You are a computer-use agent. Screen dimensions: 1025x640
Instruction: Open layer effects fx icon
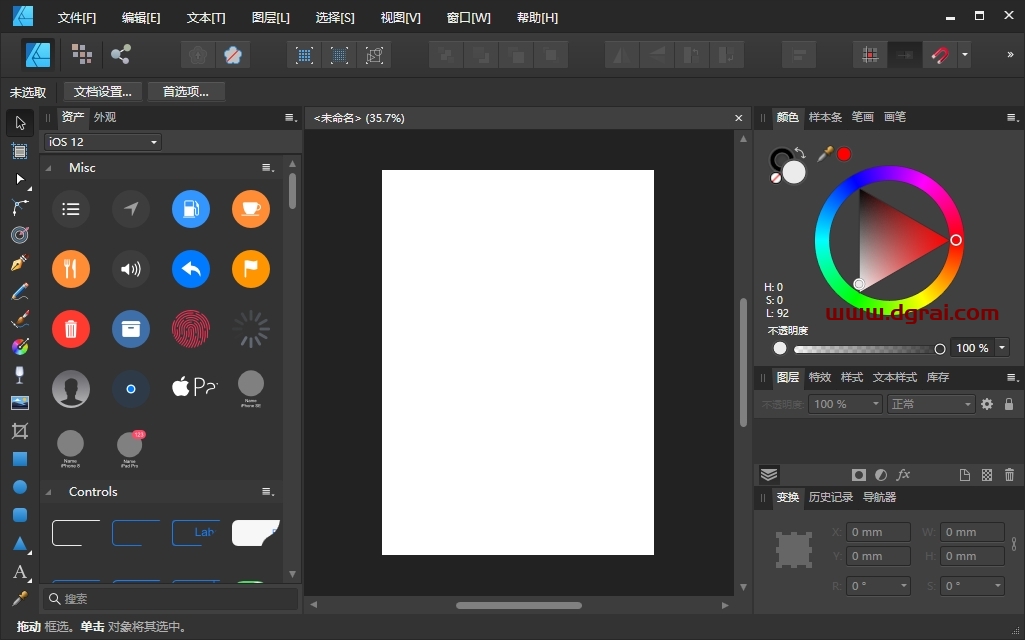tap(903, 475)
